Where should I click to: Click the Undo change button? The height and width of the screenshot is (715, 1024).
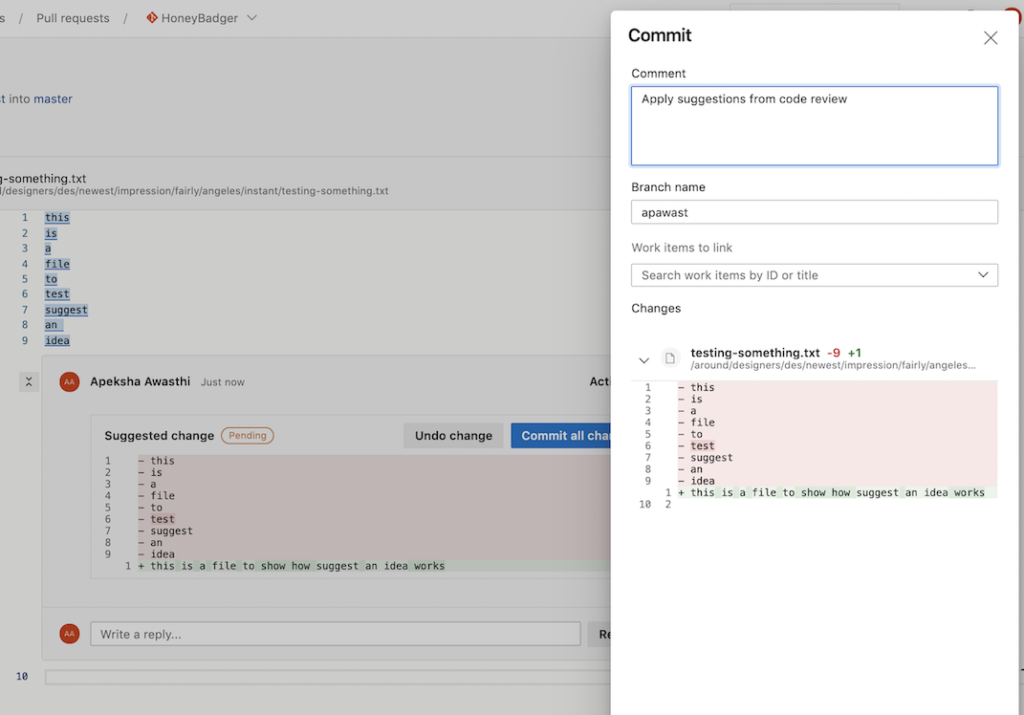point(453,436)
